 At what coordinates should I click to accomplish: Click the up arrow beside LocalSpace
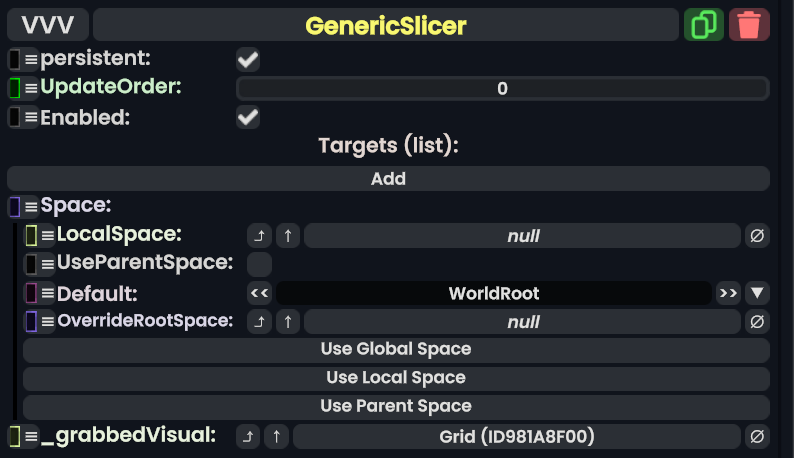(x=288, y=236)
